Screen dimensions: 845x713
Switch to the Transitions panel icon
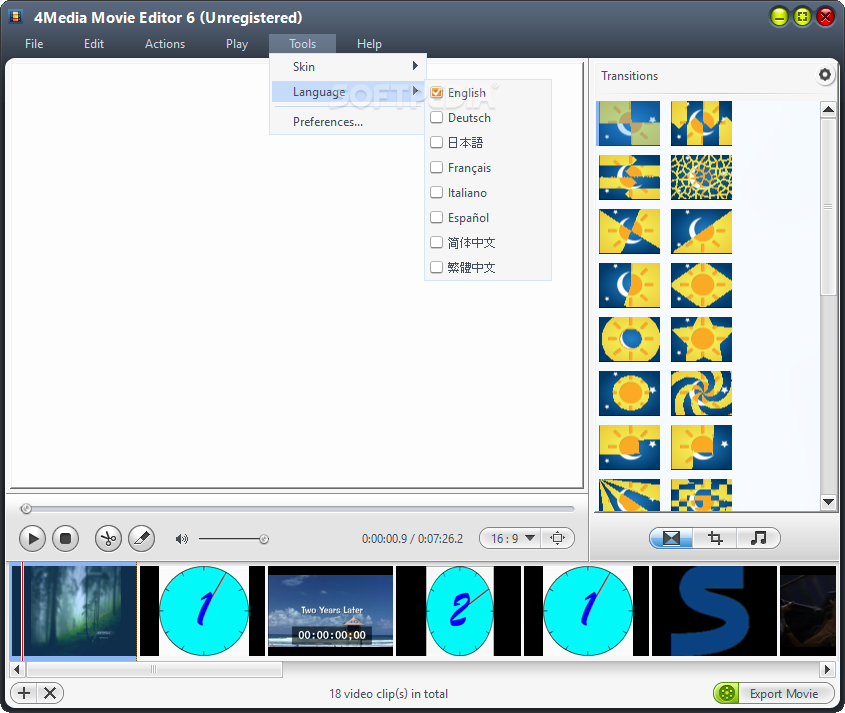point(671,538)
